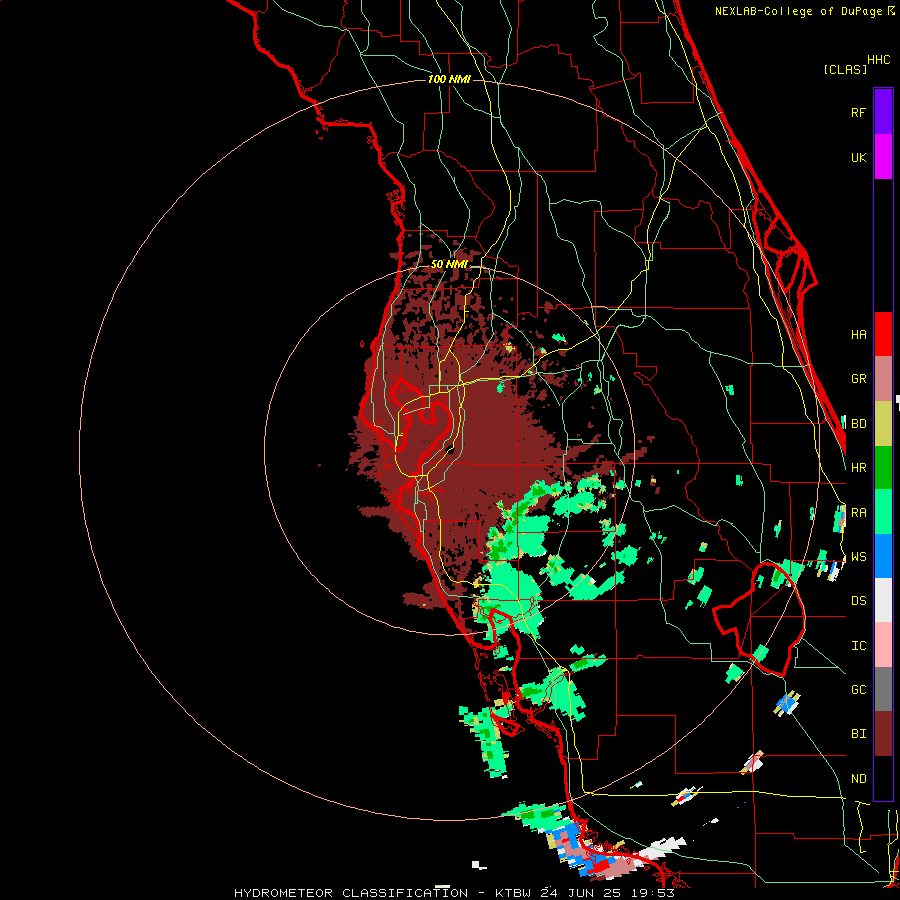Click the GC legend label
900x900 pixels.
click(x=858, y=690)
